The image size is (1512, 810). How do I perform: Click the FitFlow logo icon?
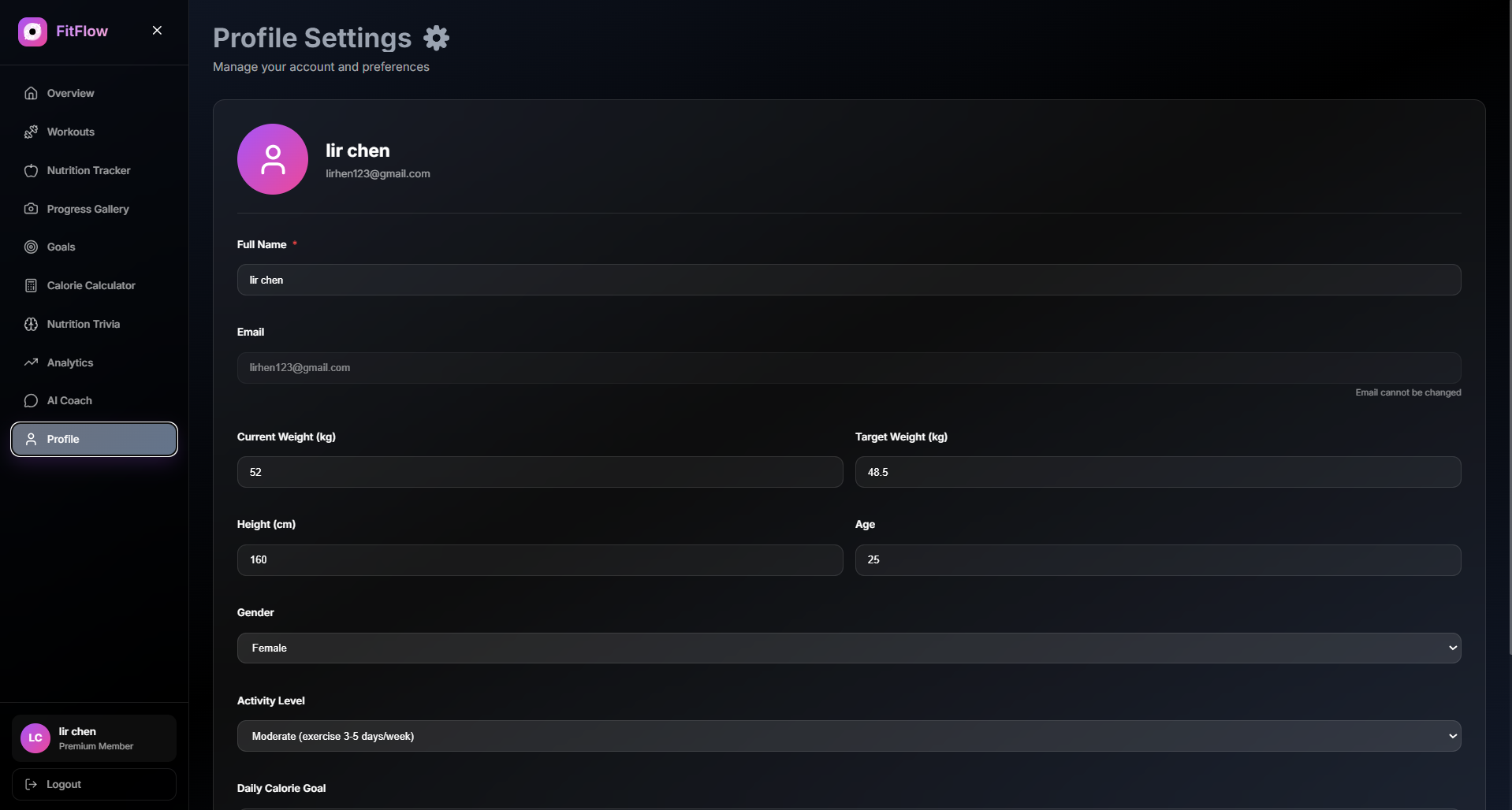[32, 32]
